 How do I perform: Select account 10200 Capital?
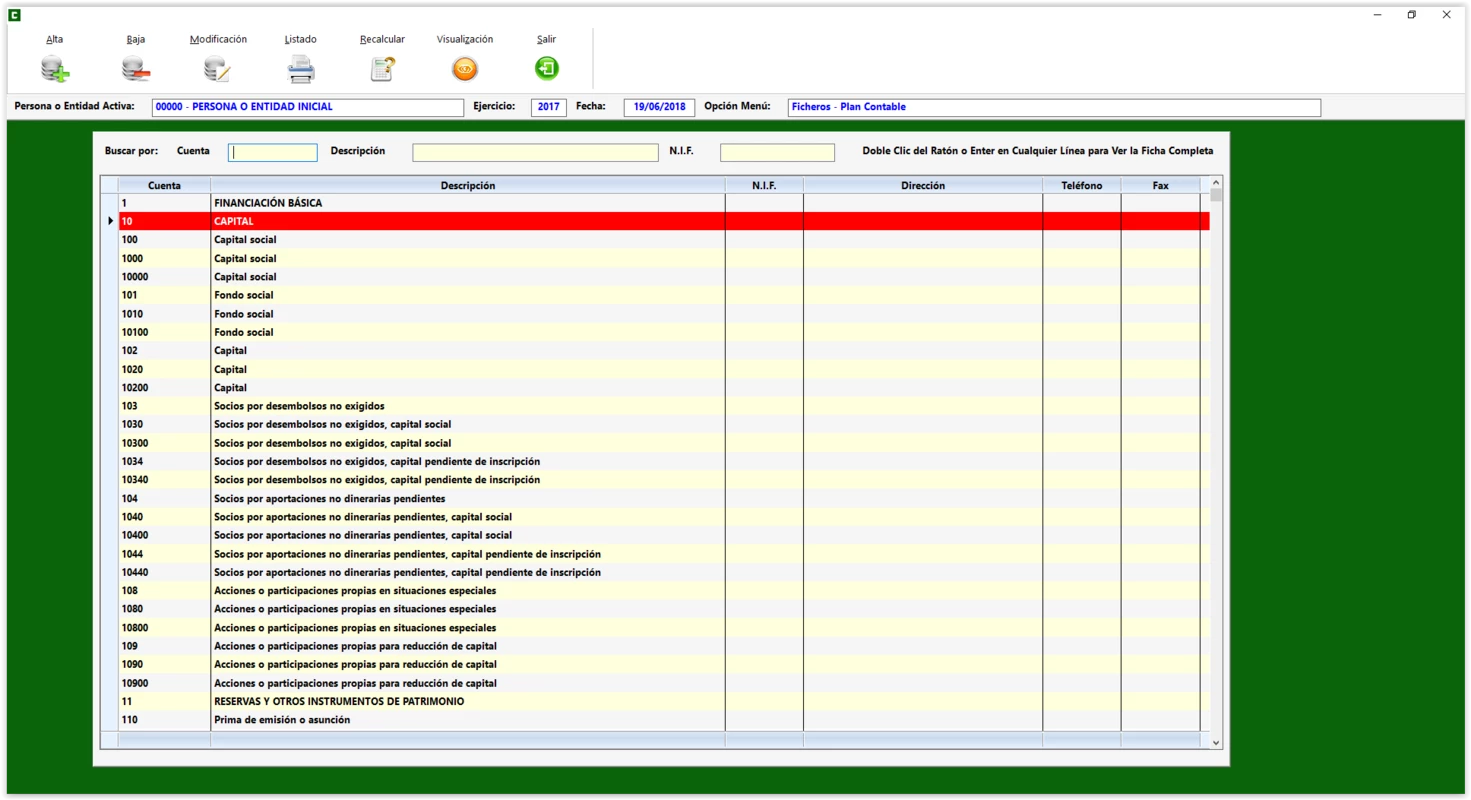[663, 388]
